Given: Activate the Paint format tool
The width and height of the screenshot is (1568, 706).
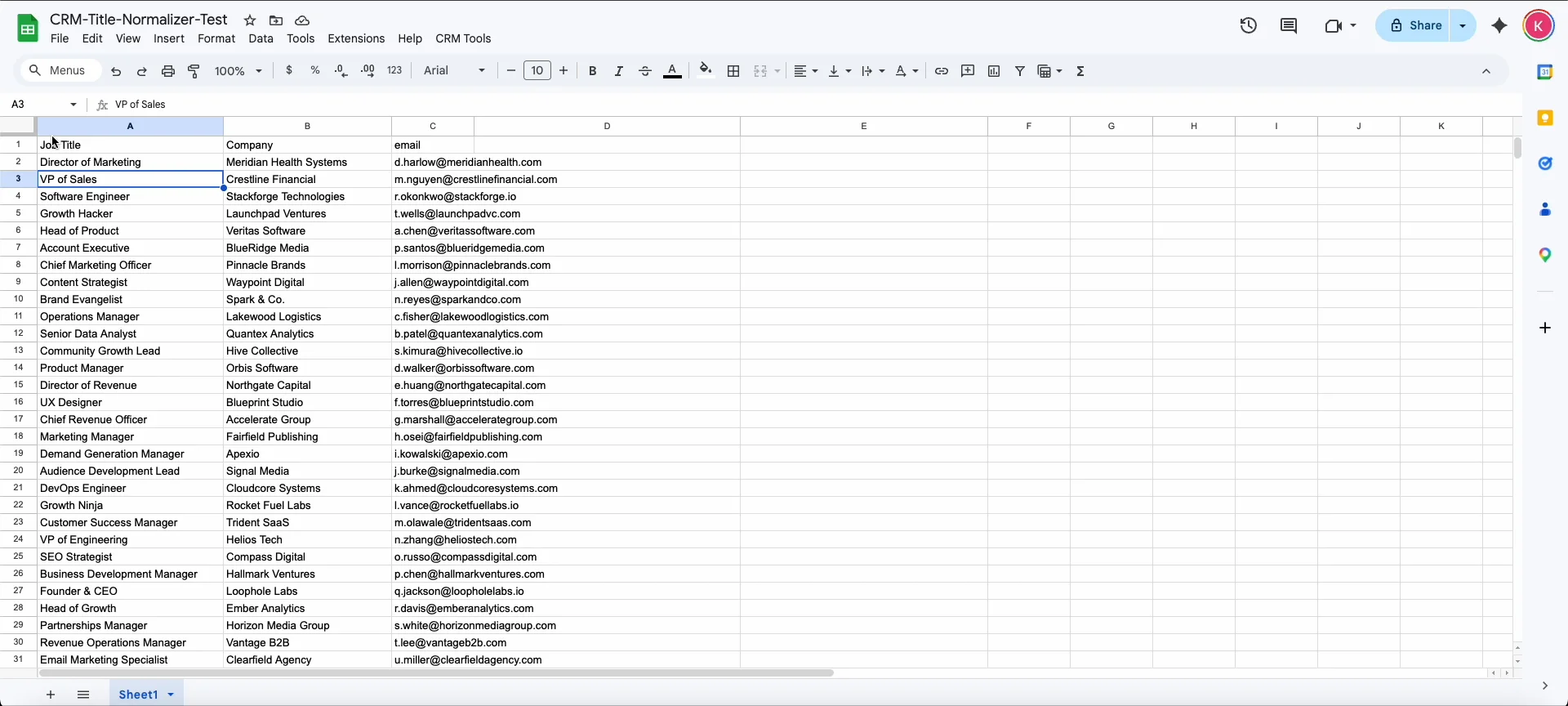Looking at the screenshot, I should pyautogui.click(x=194, y=72).
